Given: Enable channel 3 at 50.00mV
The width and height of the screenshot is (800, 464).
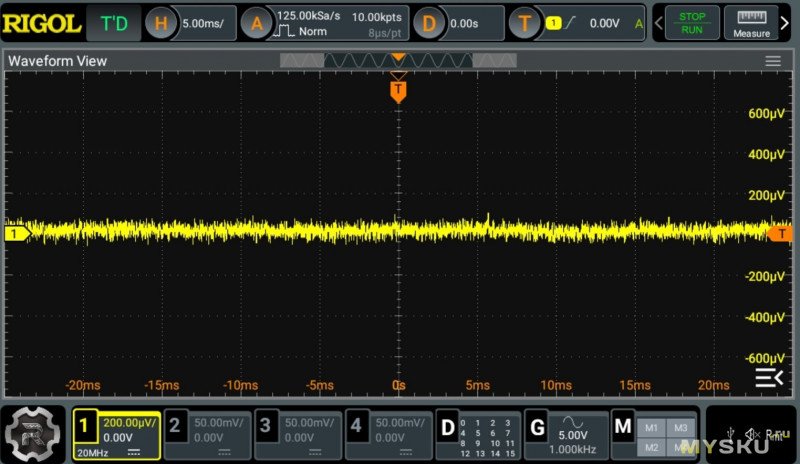Looking at the screenshot, I should (297, 434).
